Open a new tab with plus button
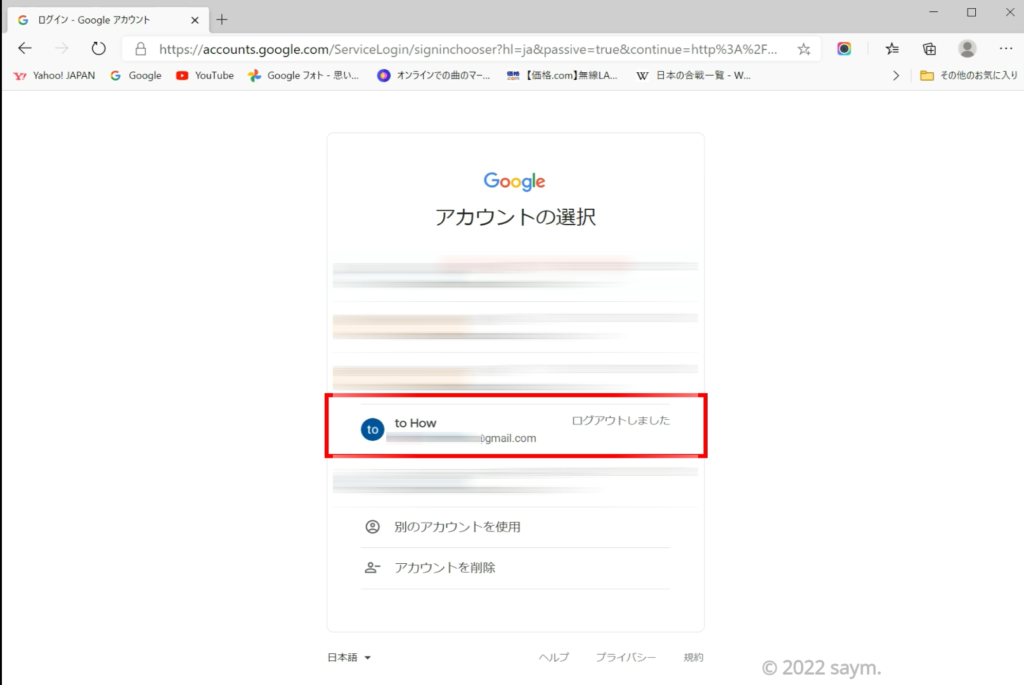The width and height of the screenshot is (1024, 685). tap(222, 19)
